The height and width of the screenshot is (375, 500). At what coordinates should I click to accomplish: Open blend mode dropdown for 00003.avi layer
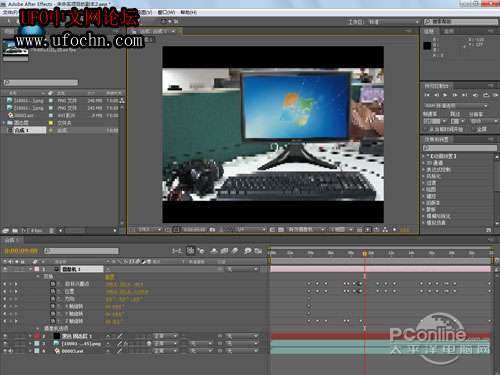(x=165, y=351)
